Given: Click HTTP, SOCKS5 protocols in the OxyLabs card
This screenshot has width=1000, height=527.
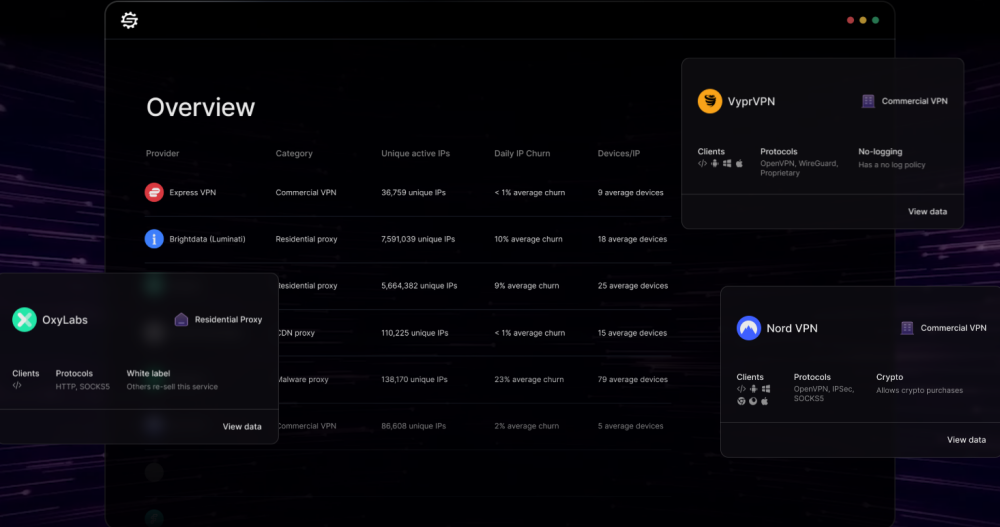Looking at the screenshot, I should click(82, 387).
